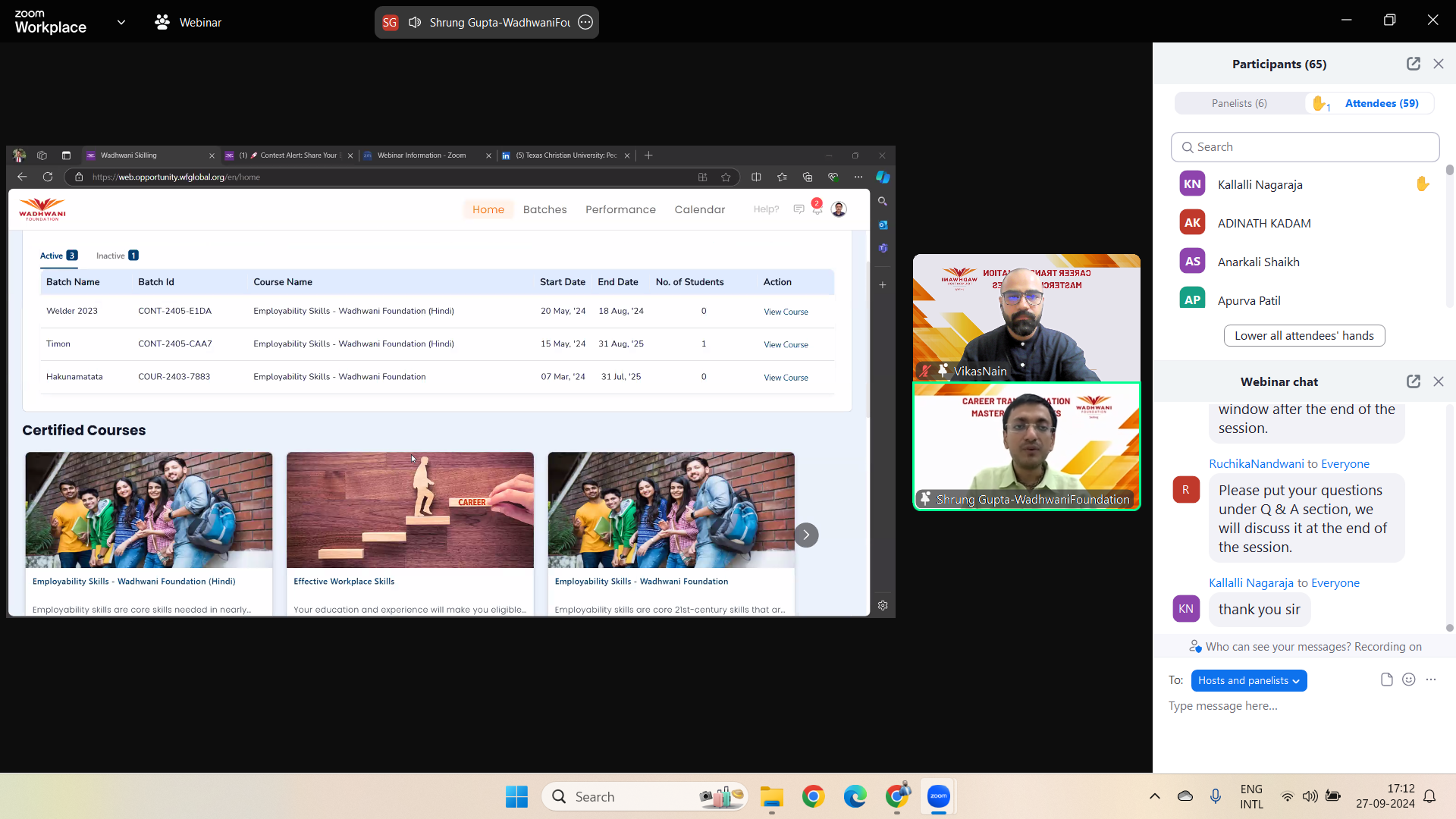Image resolution: width=1456 pixels, height=819 pixels.
Task: Open chat more options ellipsis
Action: point(1431,679)
